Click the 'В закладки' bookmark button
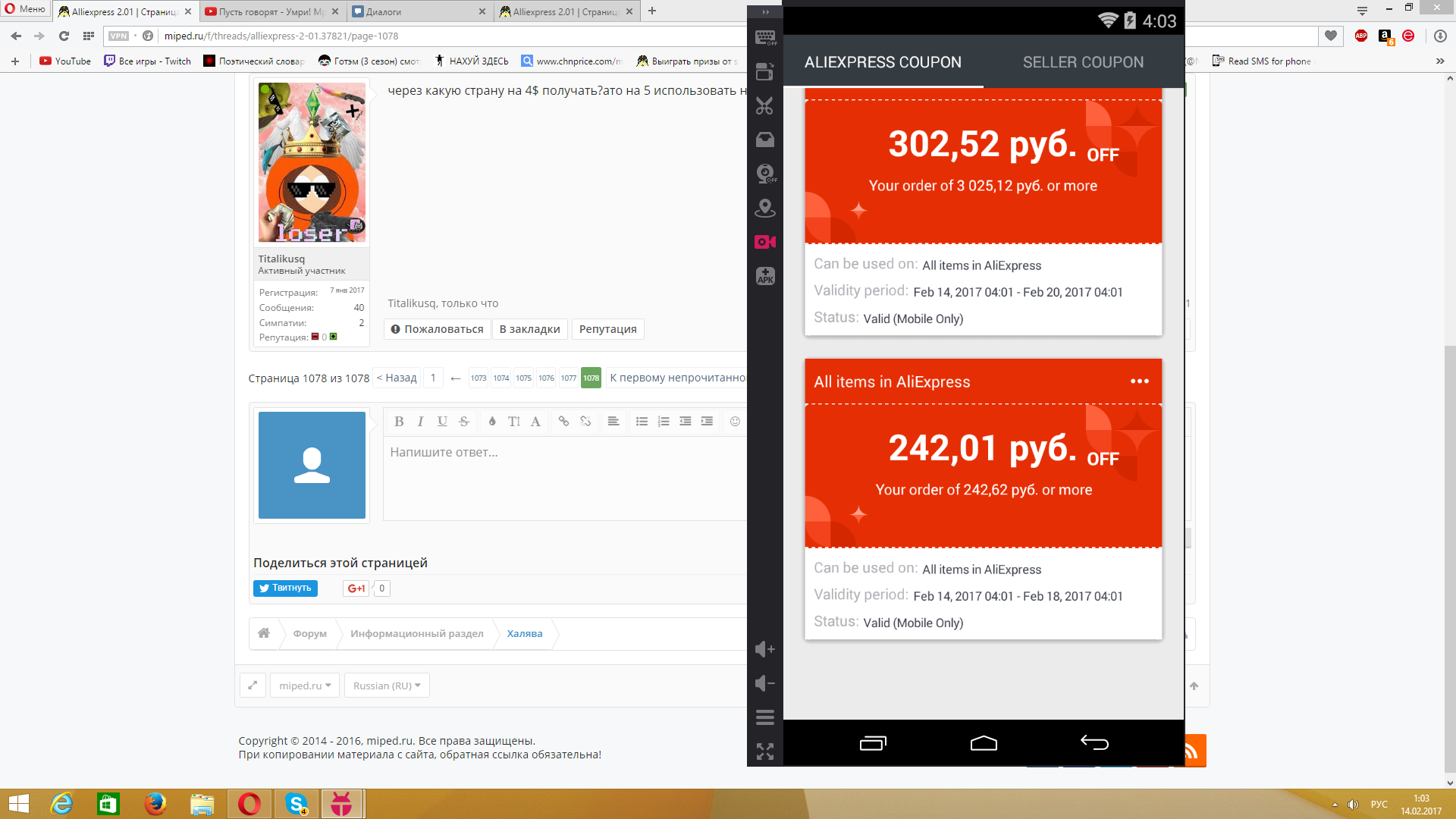 pyautogui.click(x=529, y=329)
